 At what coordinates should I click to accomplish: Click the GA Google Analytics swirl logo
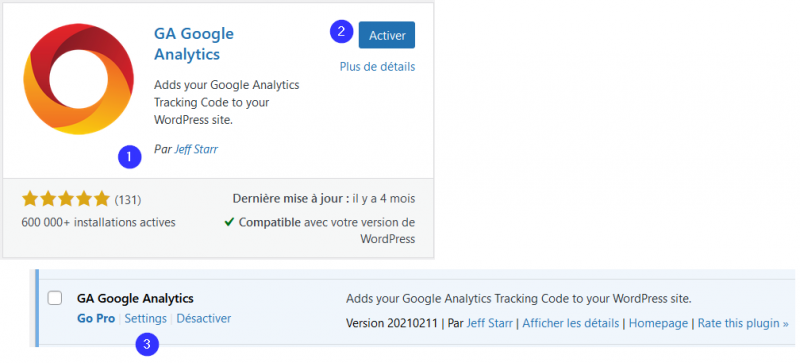click(x=79, y=79)
